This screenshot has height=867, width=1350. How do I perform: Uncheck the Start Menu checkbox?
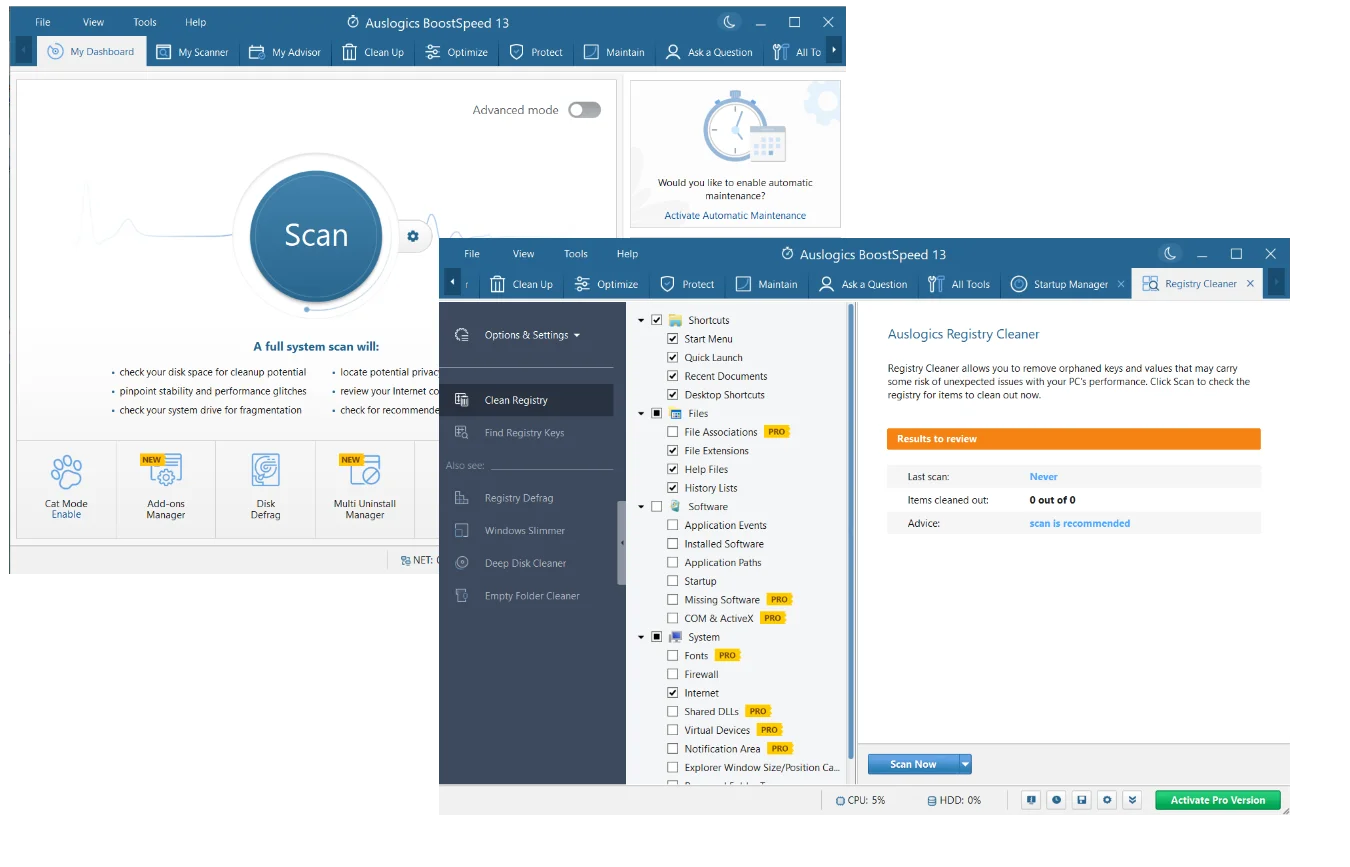coord(673,339)
